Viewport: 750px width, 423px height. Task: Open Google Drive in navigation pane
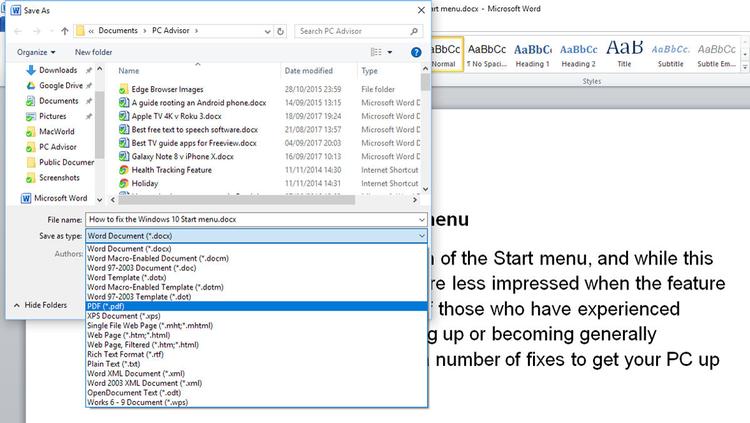pyautogui.click(x=60, y=85)
